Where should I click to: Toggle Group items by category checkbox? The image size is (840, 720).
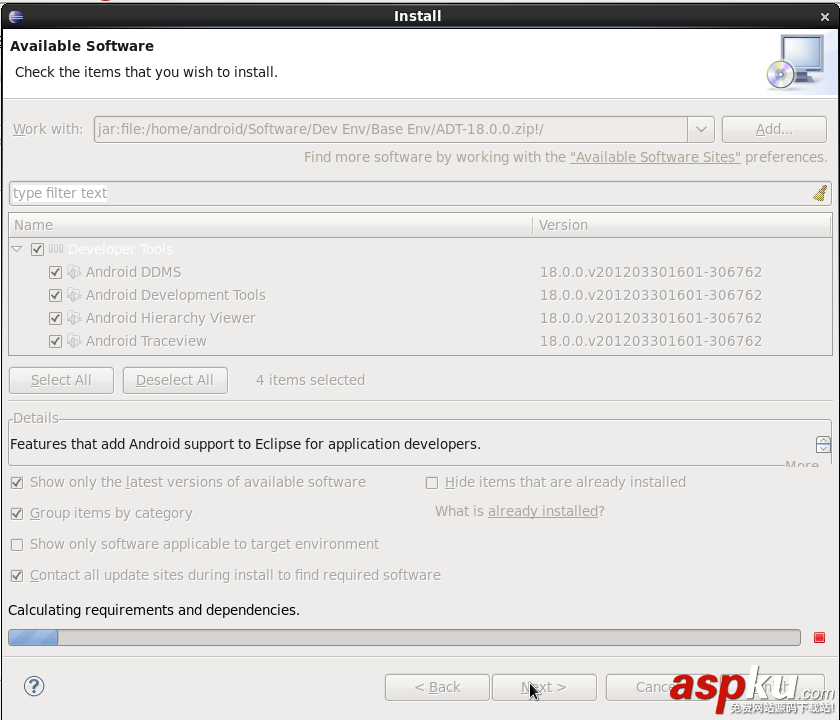pos(17,514)
